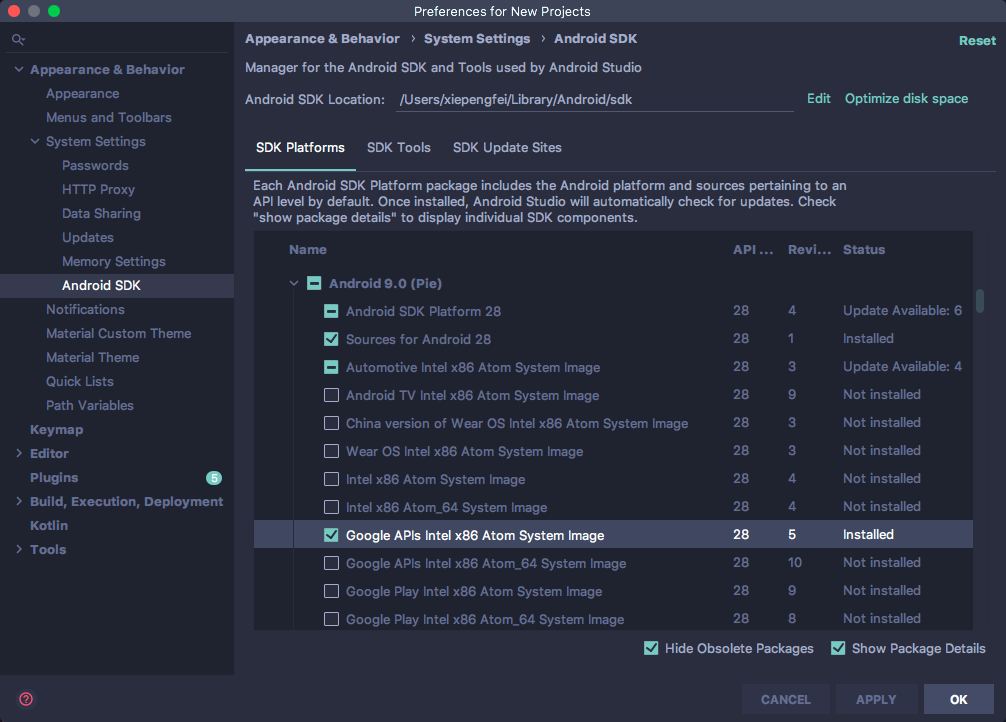This screenshot has height=722, width=1006.
Task: Click the Revision column header
Action: coord(810,250)
